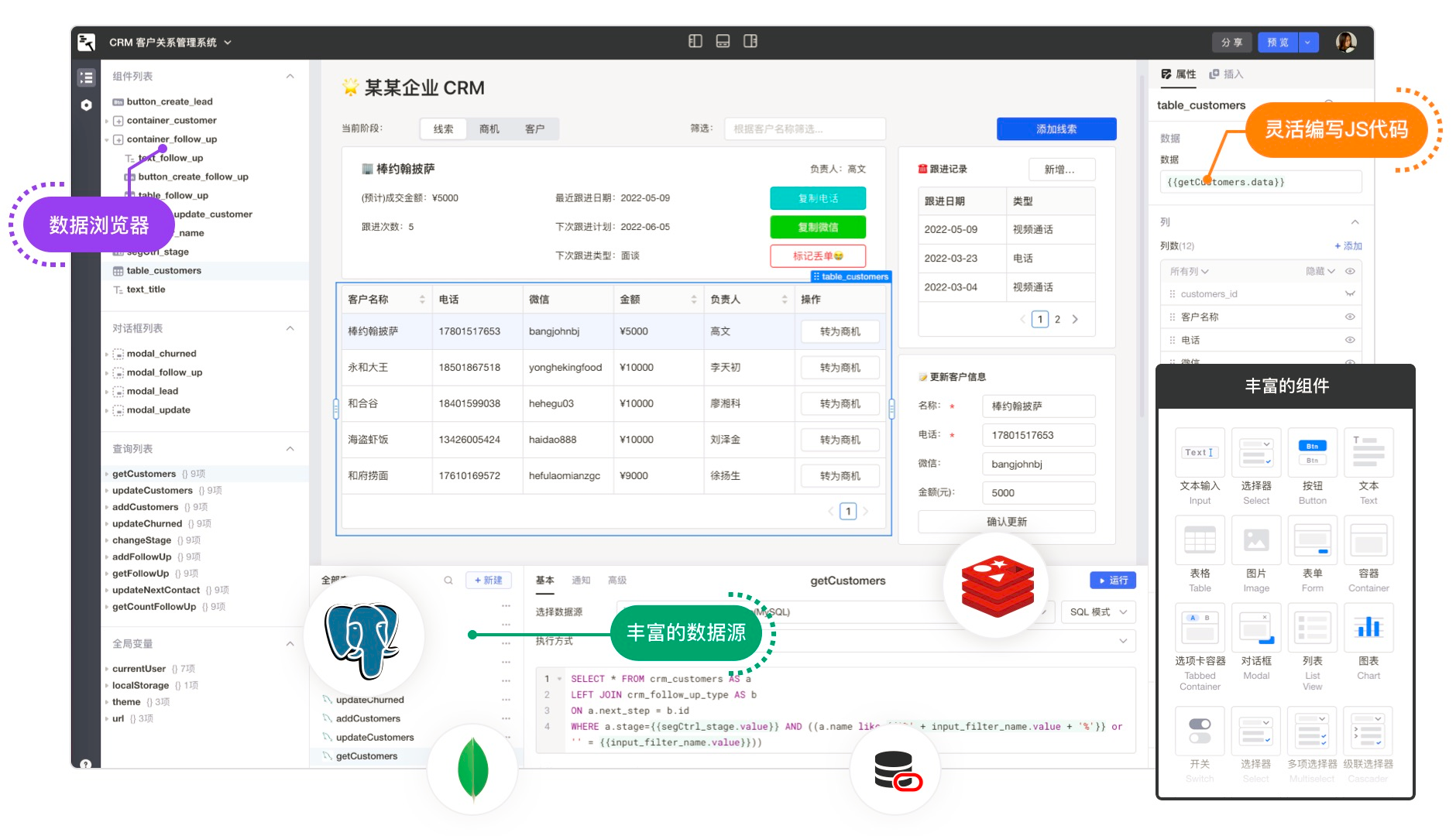Viewport: 1456px width, 836px height.
Task: Click the user avatar in top bar
Action: coord(1346,42)
